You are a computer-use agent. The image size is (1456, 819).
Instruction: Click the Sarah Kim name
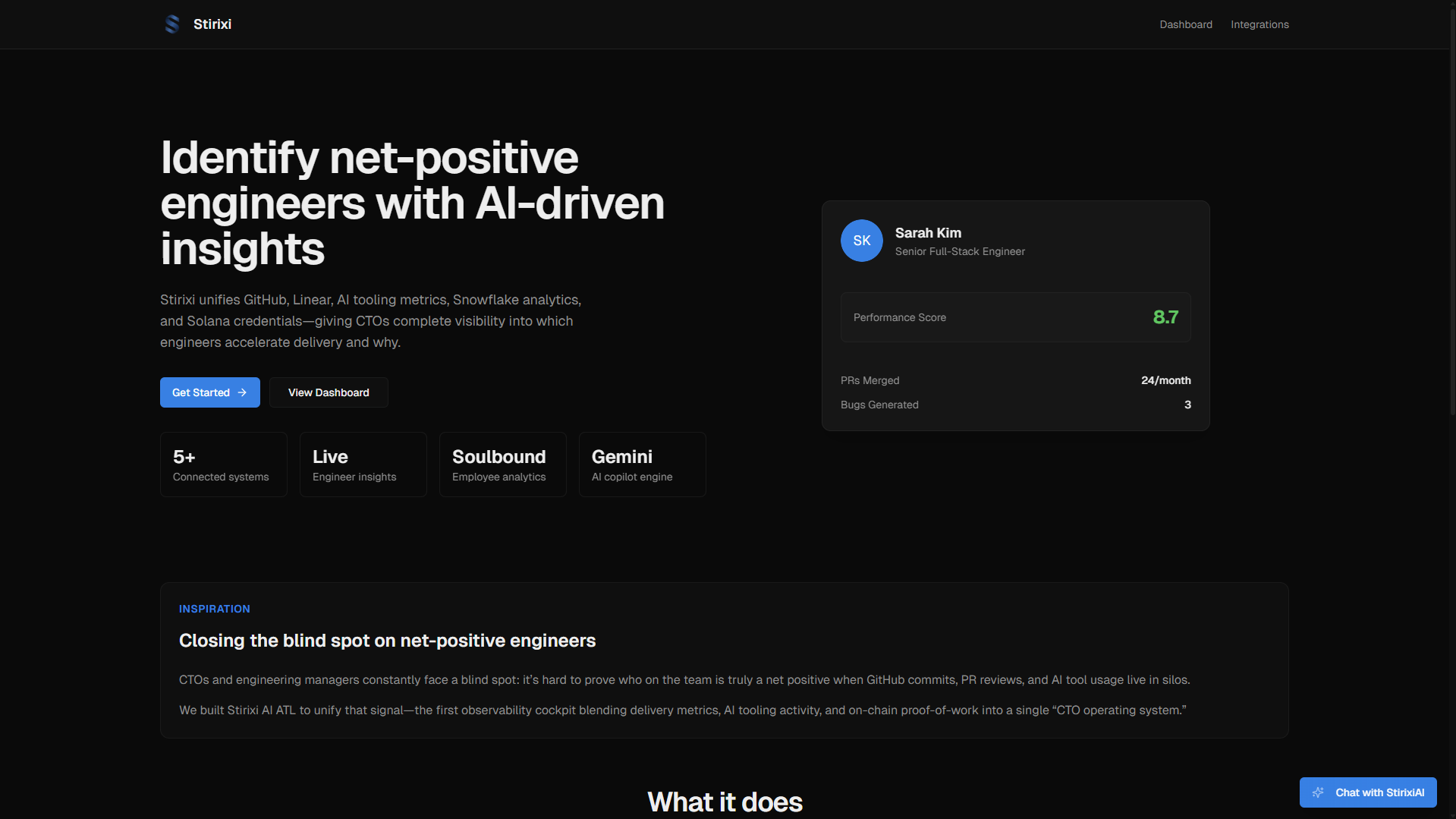[928, 233]
